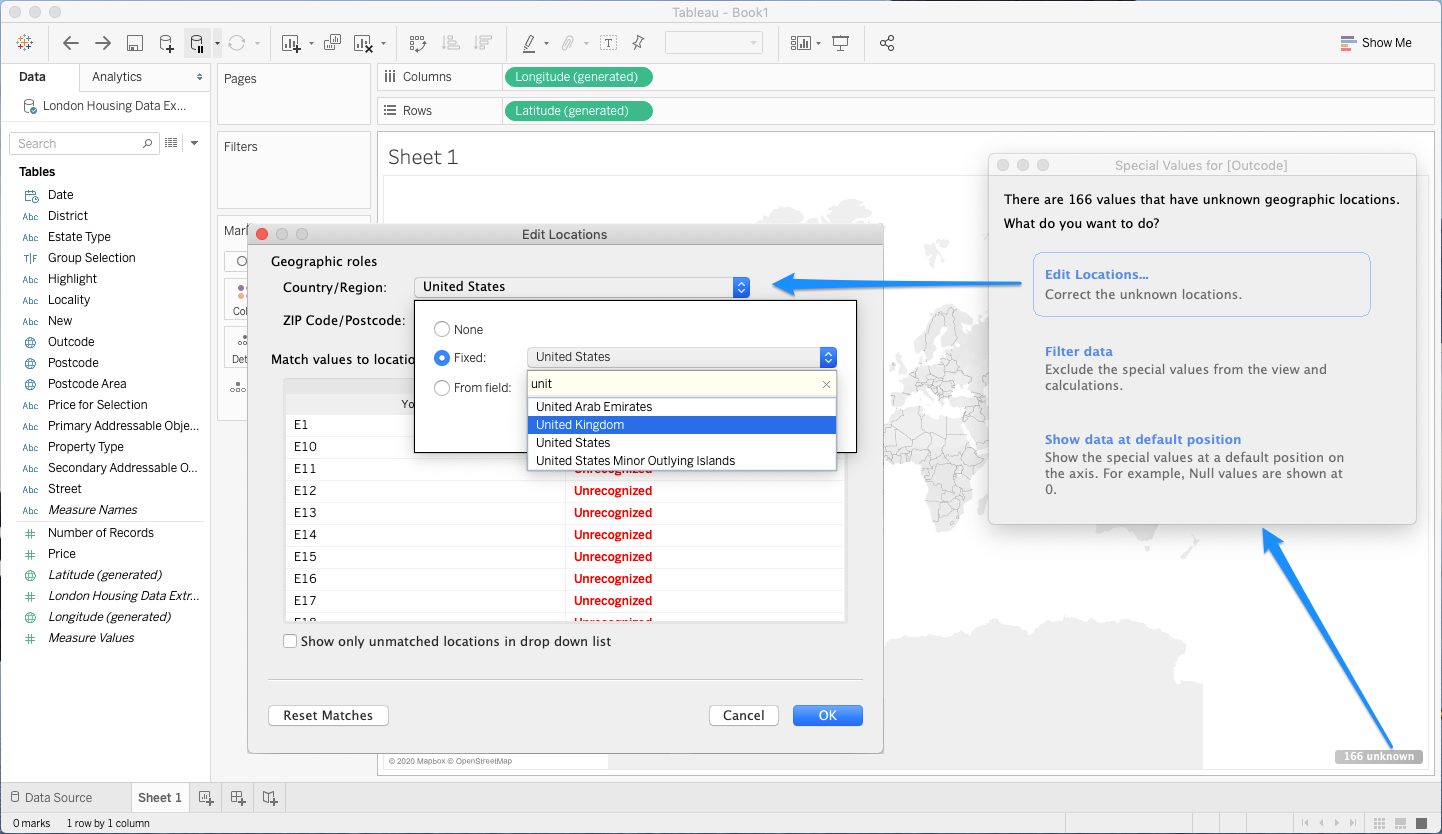Image resolution: width=1442 pixels, height=834 pixels.
Task: Click the Latitude (generated) pill in Rows
Action: pyautogui.click(x=579, y=111)
